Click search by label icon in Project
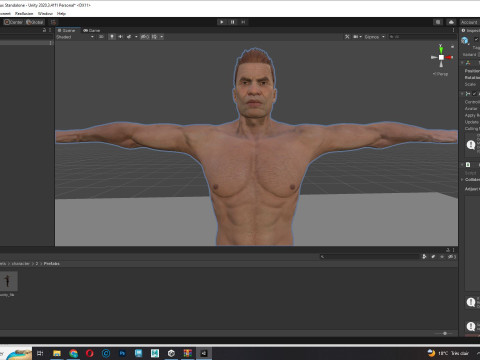This screenshot has width=480, height=360. coord(433,257)
